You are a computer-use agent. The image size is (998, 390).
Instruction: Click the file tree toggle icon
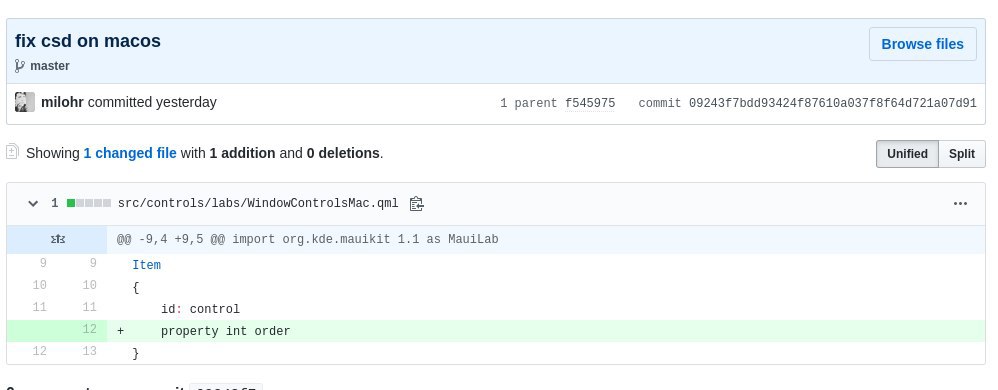pyautogui.click(x=12, y=152)
